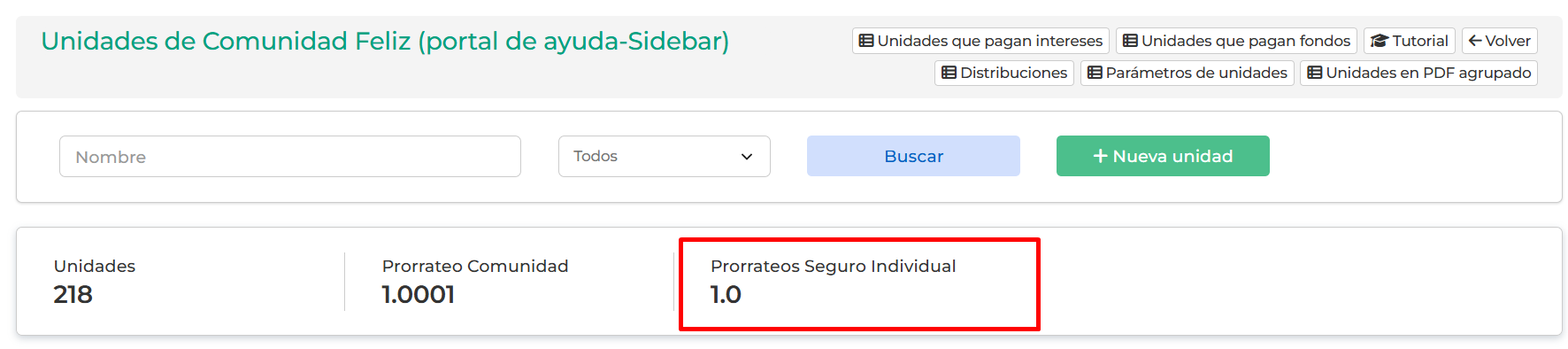Open Parámetros de unidades
This screenshot has width=1568, height=349.
(1188, 73)
